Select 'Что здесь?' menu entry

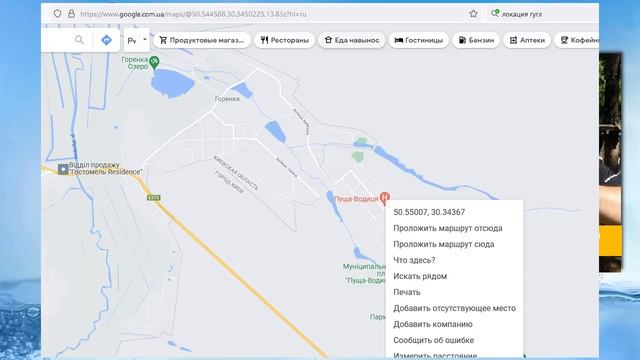pos(414,260)
